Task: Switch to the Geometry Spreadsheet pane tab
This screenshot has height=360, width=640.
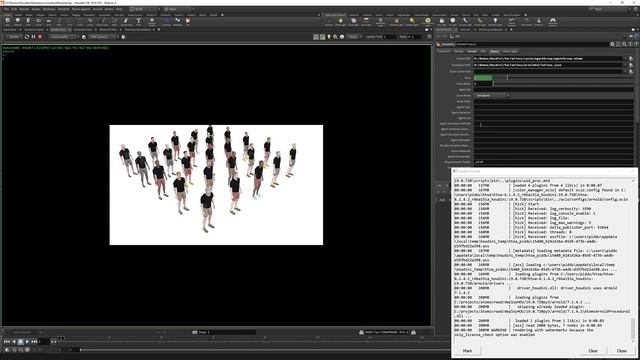Action: 138,29
